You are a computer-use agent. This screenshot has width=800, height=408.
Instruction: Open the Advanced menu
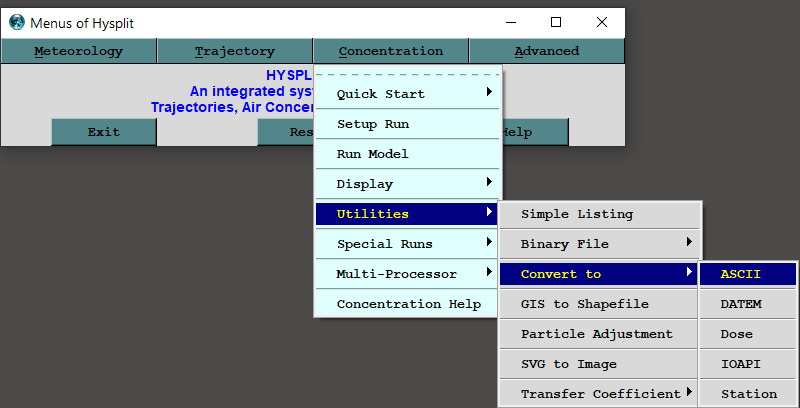[x=546, y=51]
